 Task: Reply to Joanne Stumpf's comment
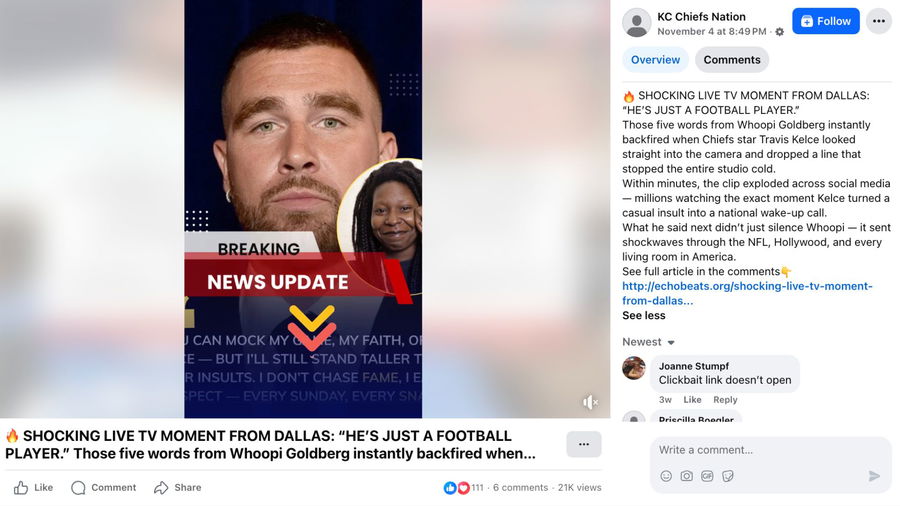(x=725, y=400)
